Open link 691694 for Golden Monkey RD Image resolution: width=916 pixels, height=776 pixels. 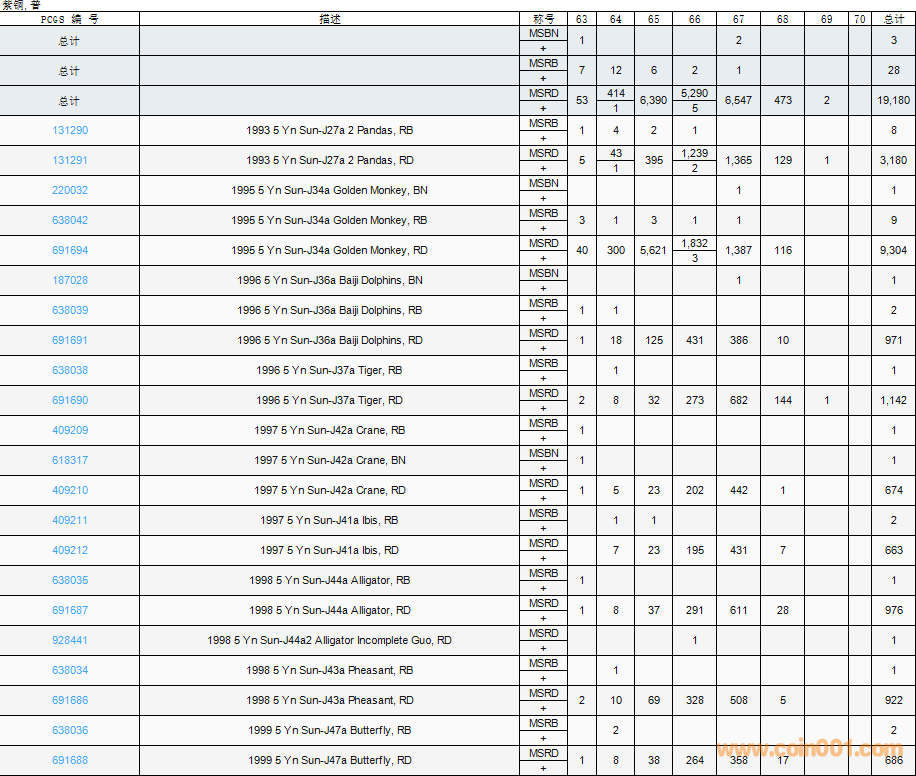(x=70, y=251)
